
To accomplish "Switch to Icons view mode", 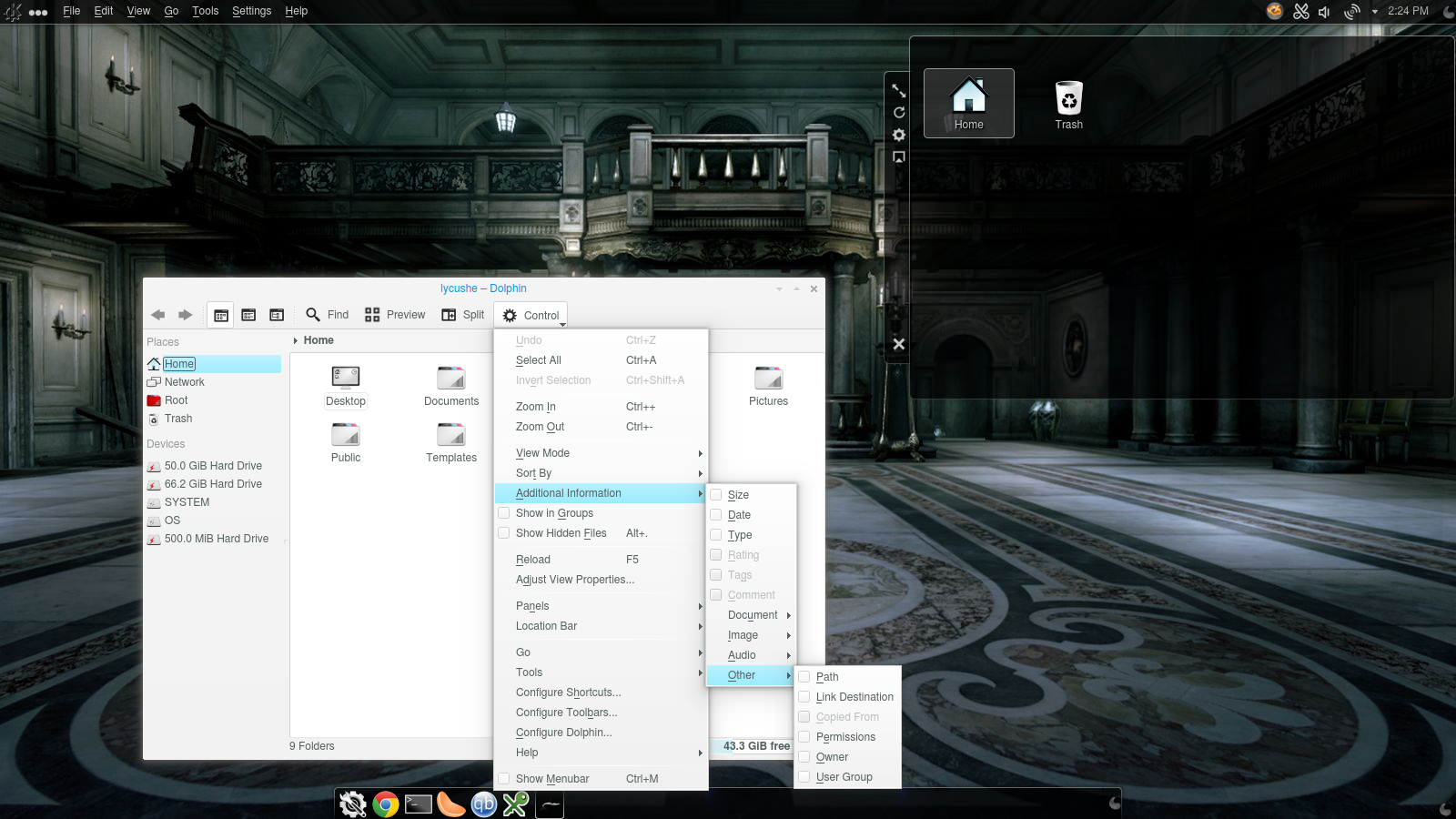I will (221, 315).
